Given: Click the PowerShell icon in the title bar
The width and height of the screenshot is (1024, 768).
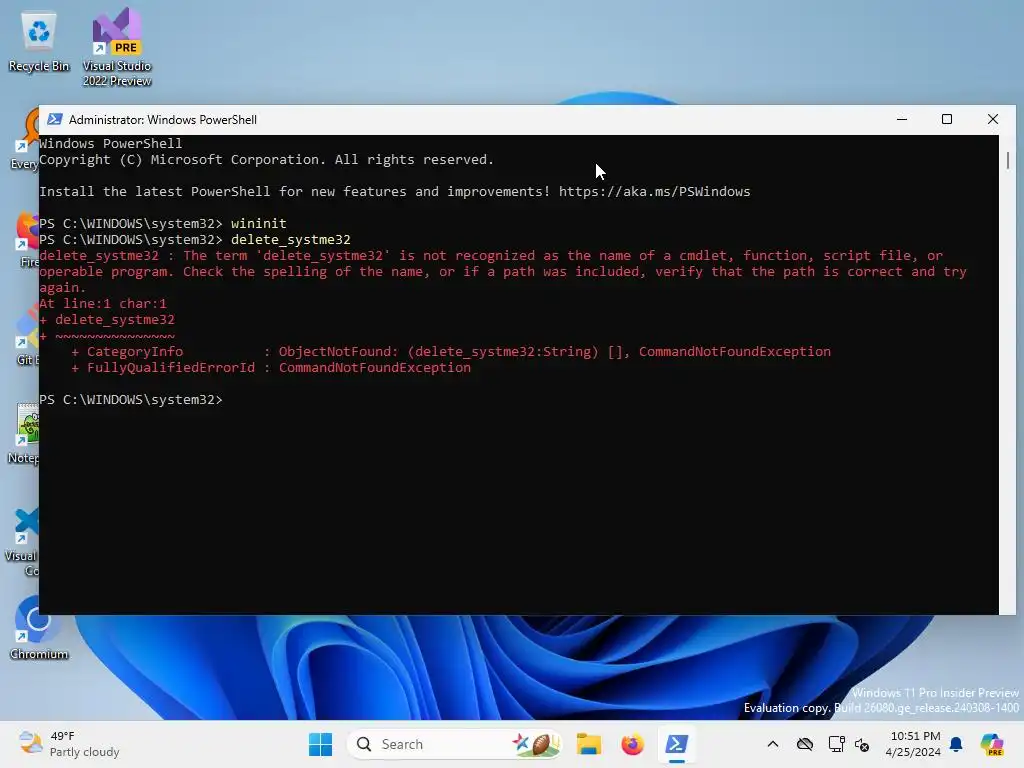Looking at the screenshot, I should tap(55, 120).
